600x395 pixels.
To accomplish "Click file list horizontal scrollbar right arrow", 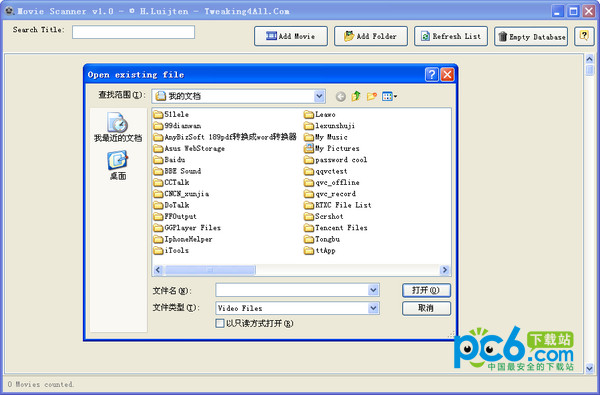I will coord(444,270).
